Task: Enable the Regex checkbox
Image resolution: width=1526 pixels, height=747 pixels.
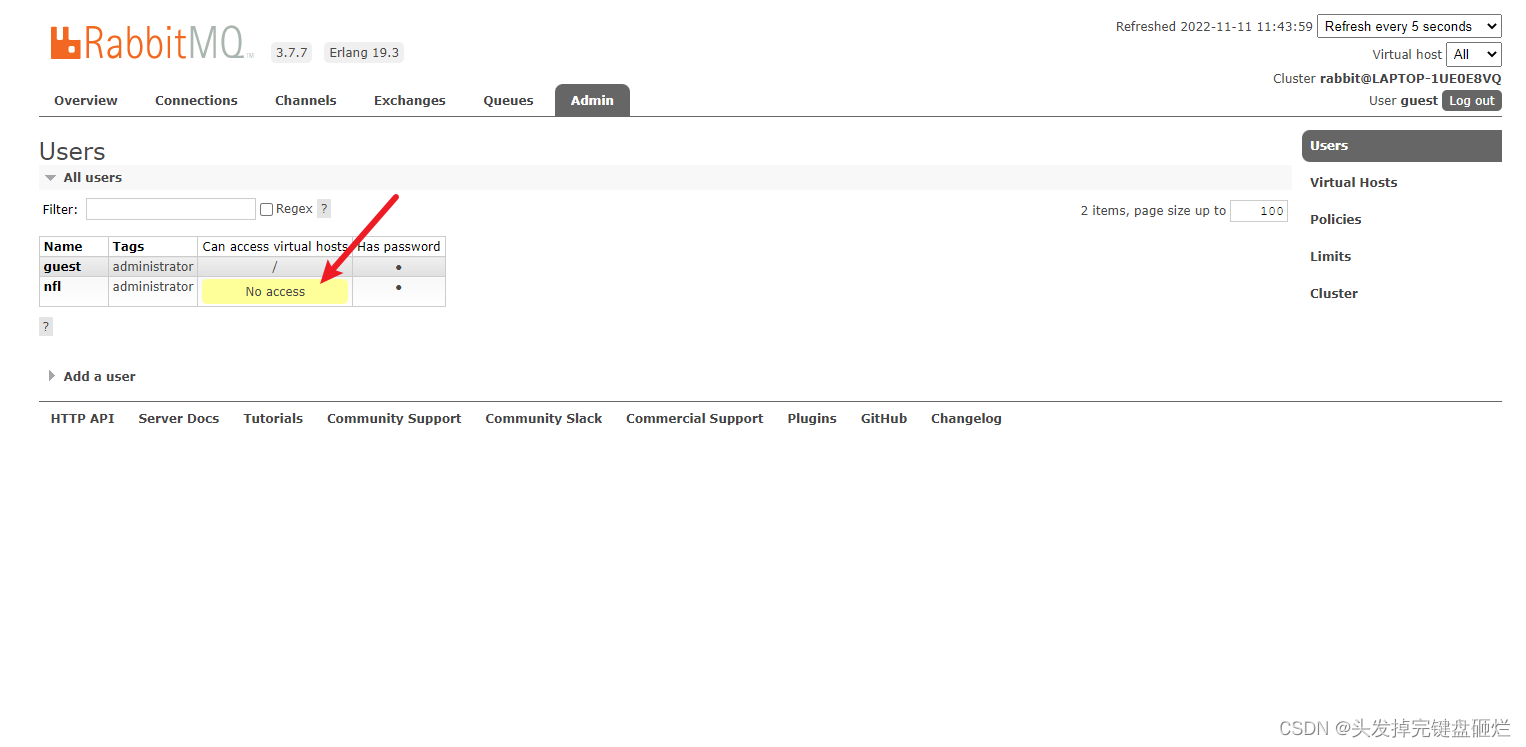Action: tap(266, 209)
